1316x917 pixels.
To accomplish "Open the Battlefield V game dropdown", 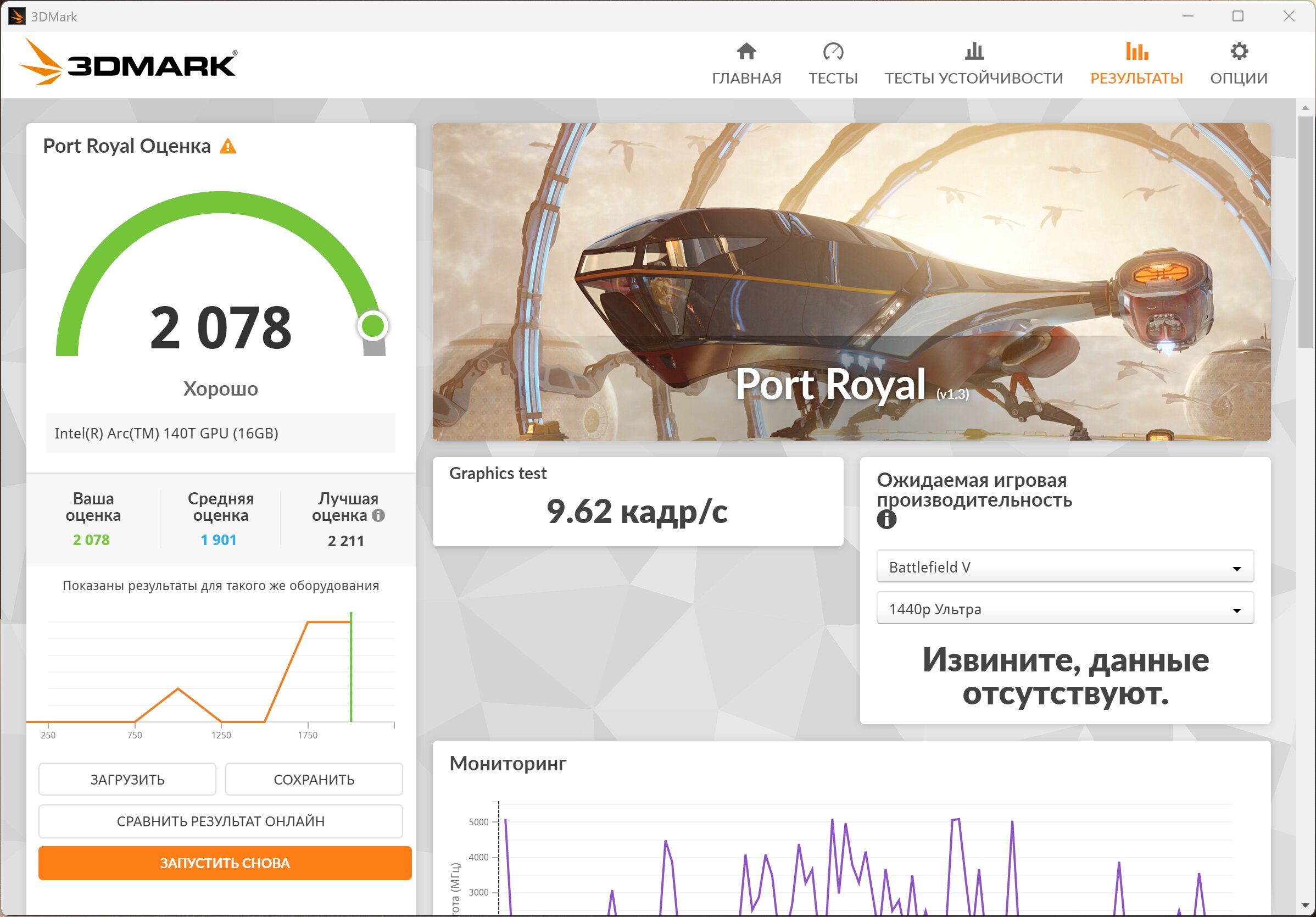I will click(1064, 567).
